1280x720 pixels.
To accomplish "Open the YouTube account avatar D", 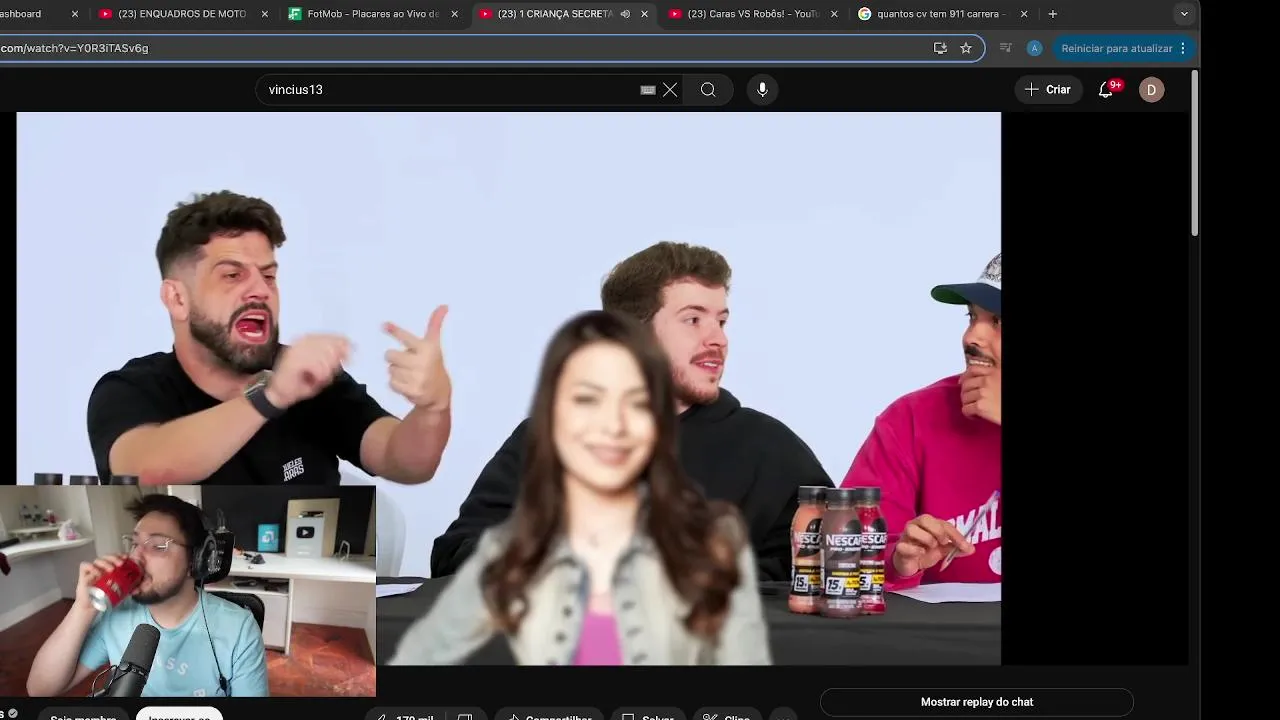I will point(1151,90).
